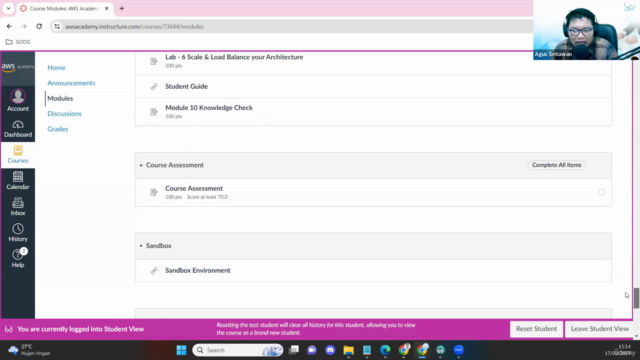Image resolution: width=640 pixels, height=360 pixels.
Task: Open site information icon in address bar
Action: pos(57,27)
